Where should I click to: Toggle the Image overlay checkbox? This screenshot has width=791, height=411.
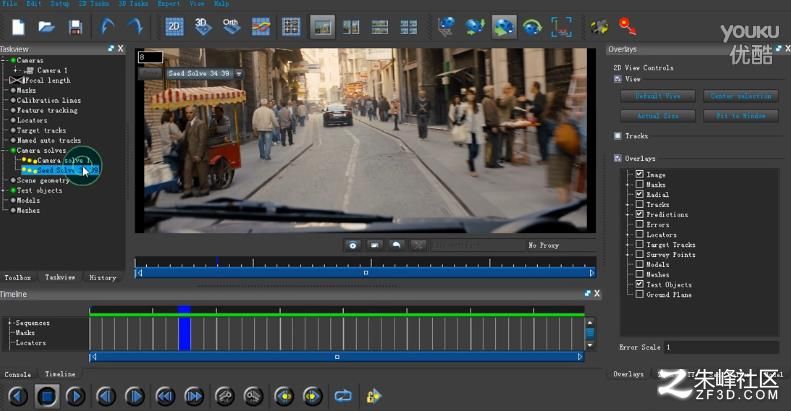[x=640, y=174]
